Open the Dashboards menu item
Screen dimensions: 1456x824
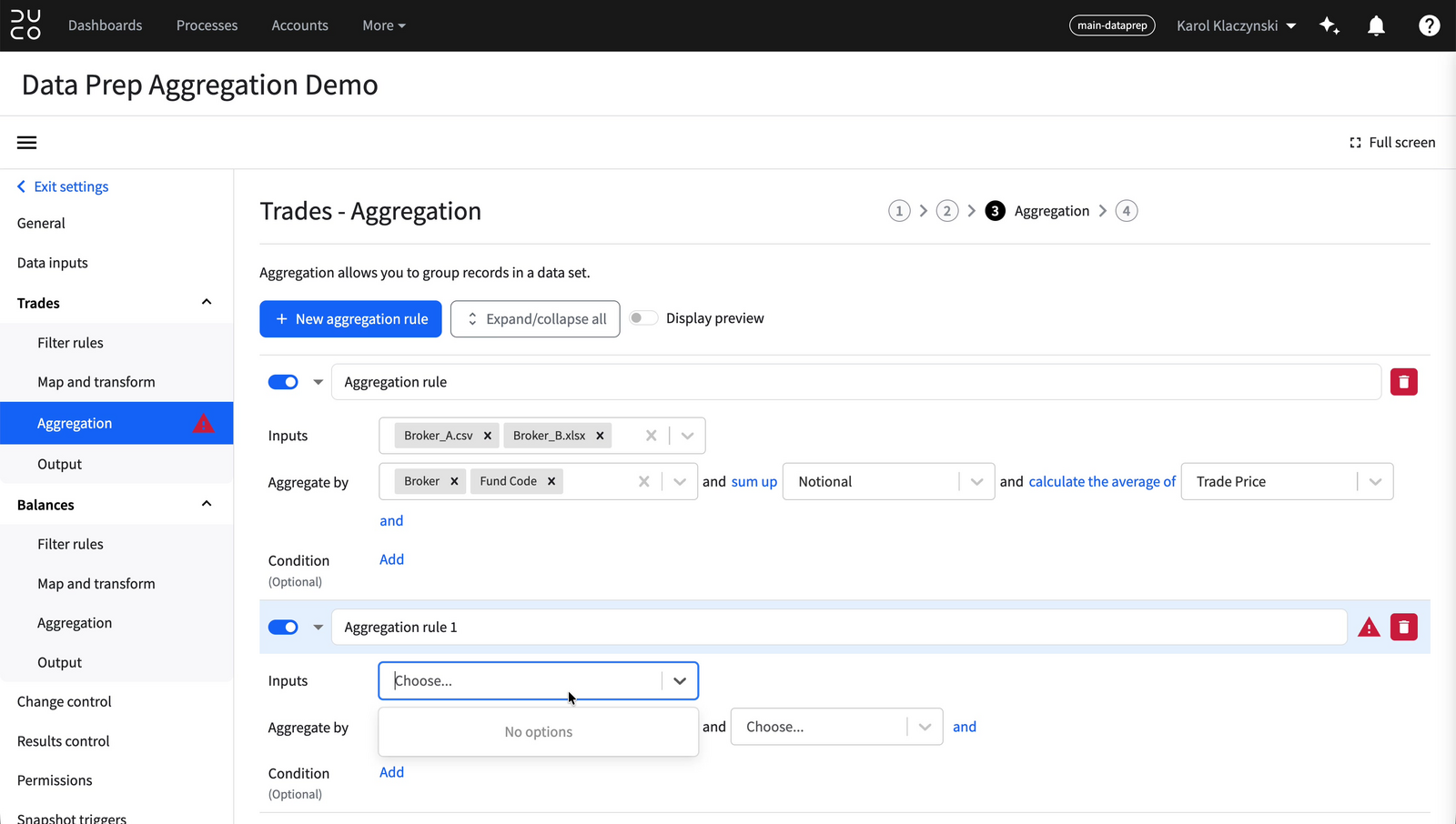(x=106, y=25)
